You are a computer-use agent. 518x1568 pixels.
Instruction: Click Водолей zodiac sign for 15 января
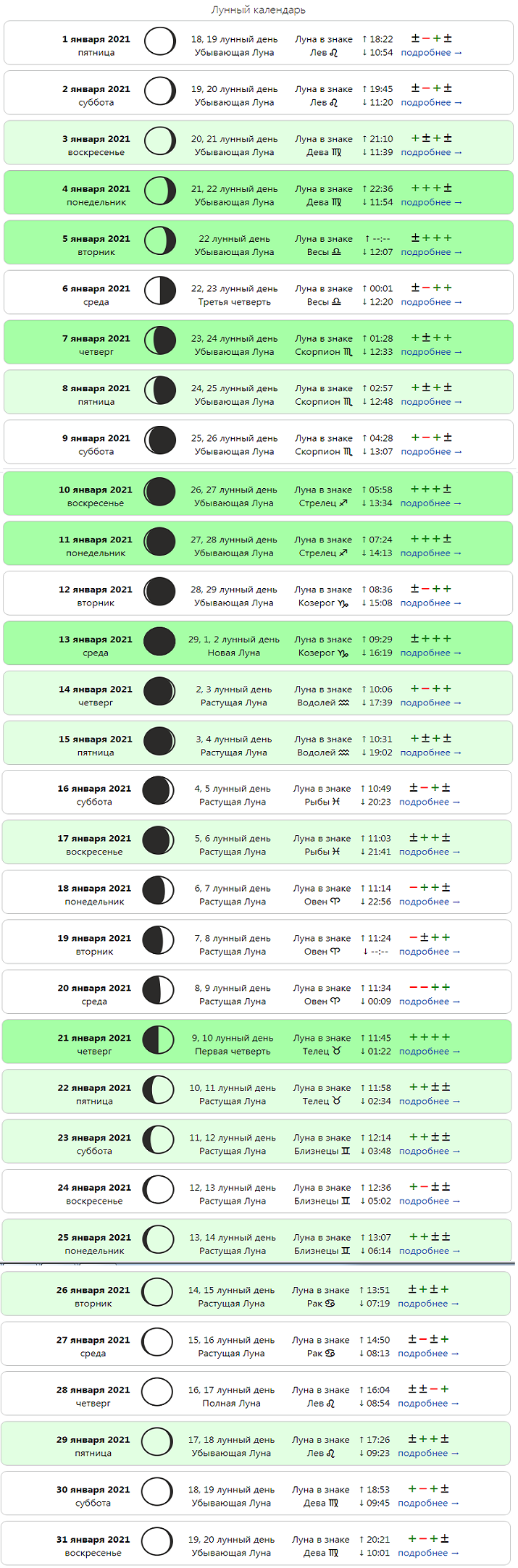pyautogui.click(x=323, y=753)
